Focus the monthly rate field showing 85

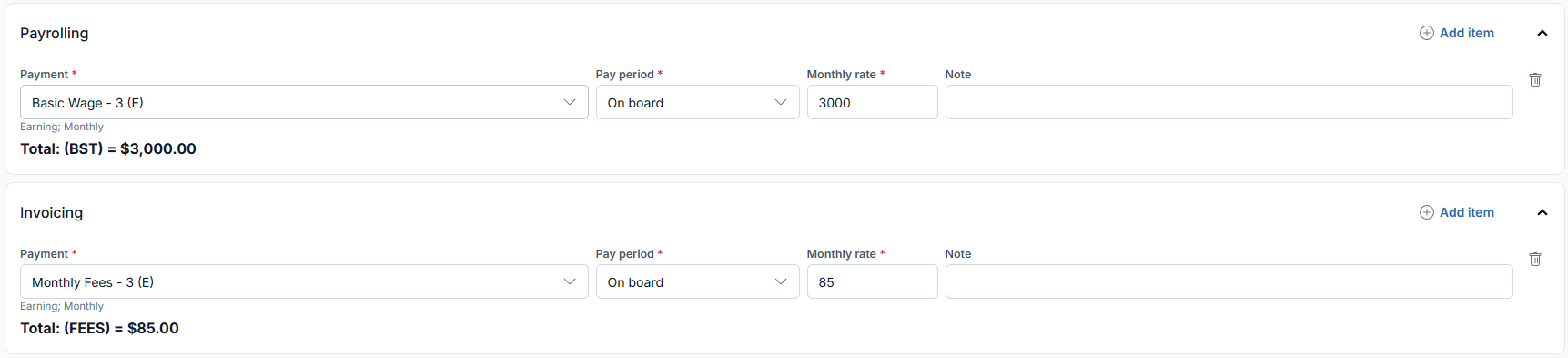[872, 281]
